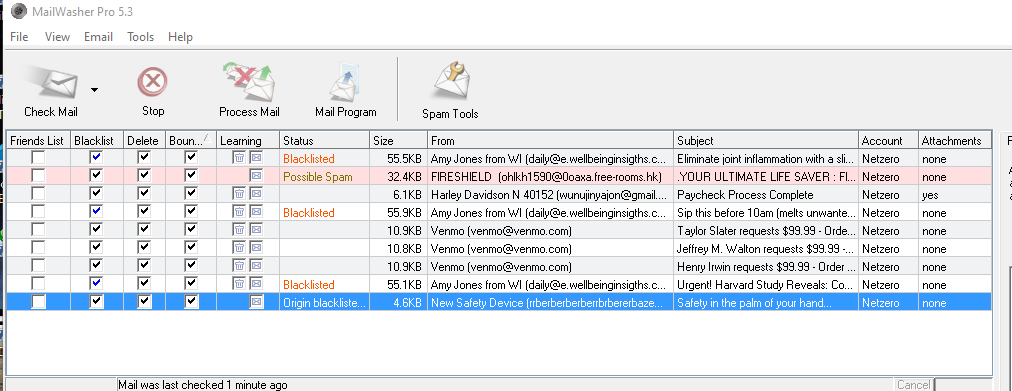Click the 32.4KB size cell
The height and width of the screenshot is (391, 1012).
[x=399, y=176]
